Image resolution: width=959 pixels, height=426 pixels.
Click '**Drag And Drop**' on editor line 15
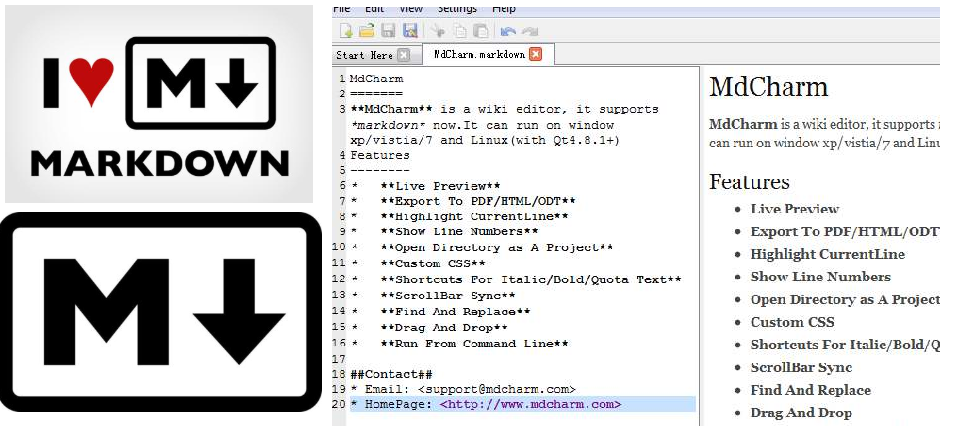click(x=443, y=328)
